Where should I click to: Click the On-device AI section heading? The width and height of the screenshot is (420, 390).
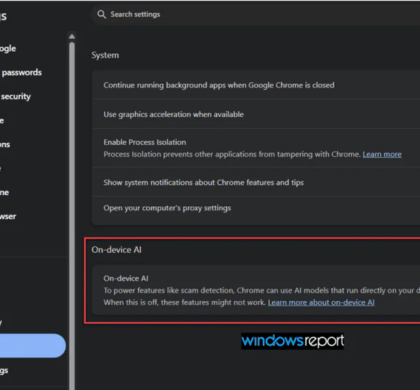pyautogui.click(x=116, y=250)
